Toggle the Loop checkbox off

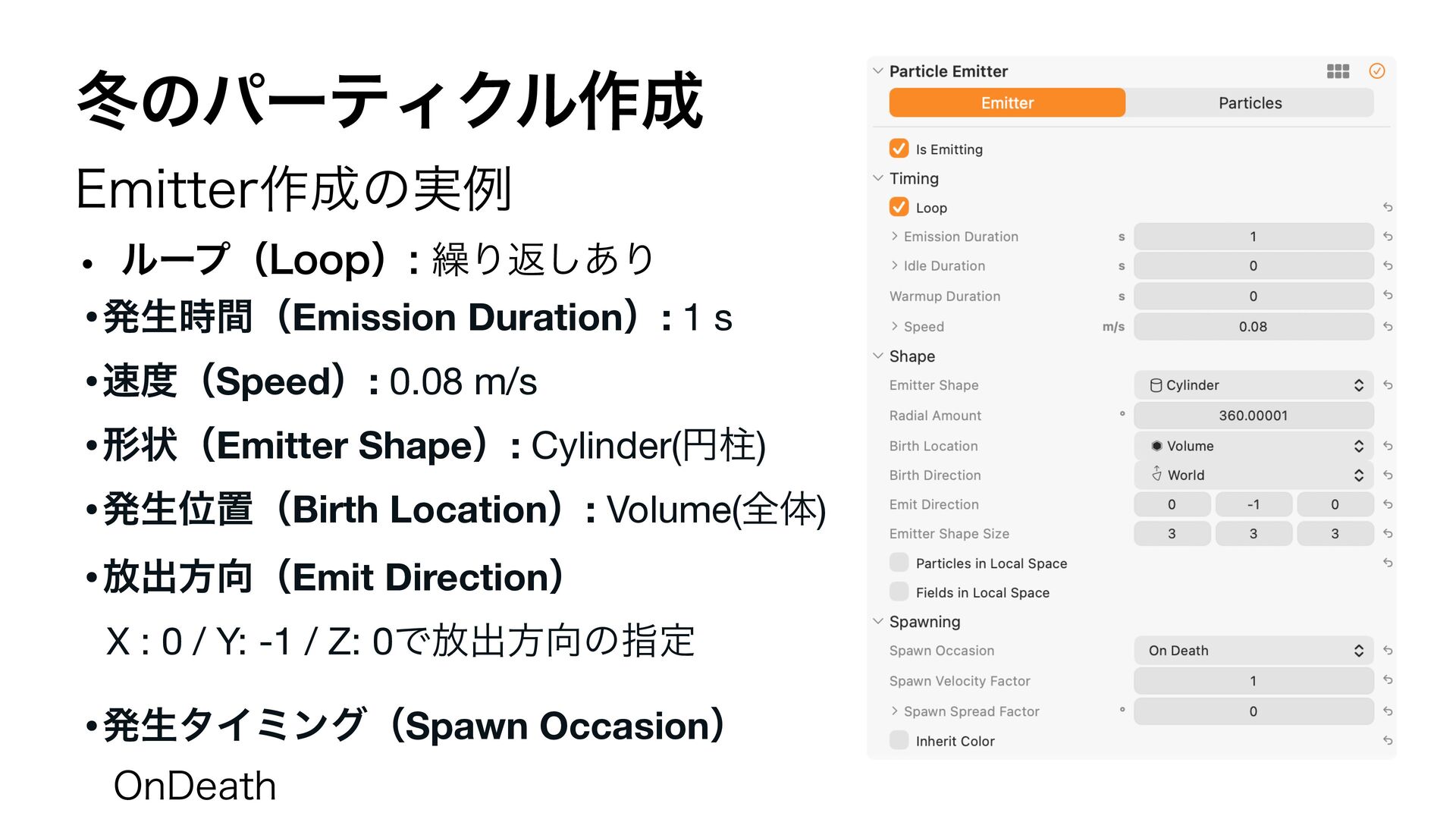(899, 207)
